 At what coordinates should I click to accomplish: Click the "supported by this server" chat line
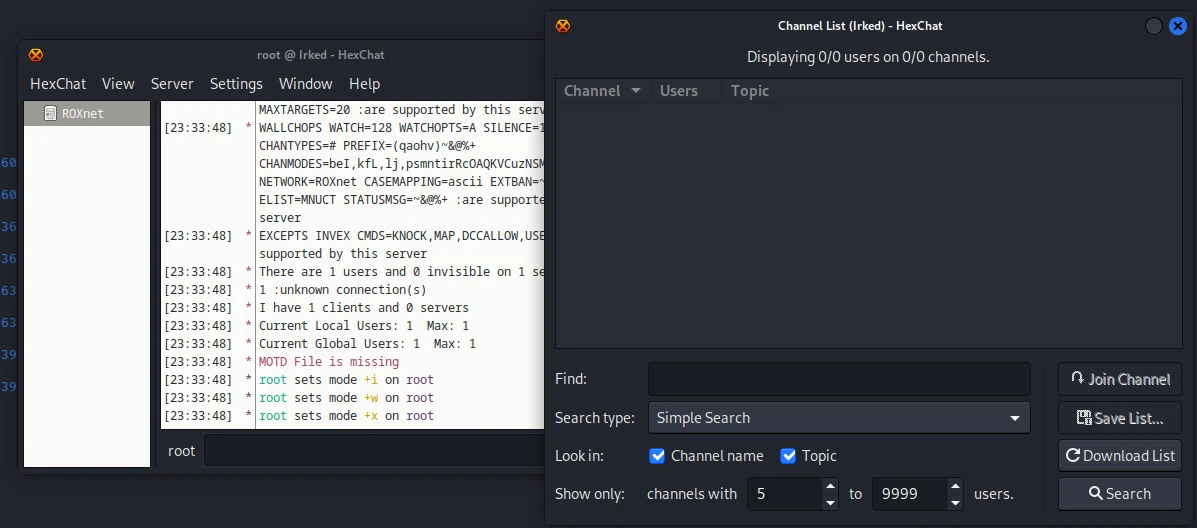[343, 254]
